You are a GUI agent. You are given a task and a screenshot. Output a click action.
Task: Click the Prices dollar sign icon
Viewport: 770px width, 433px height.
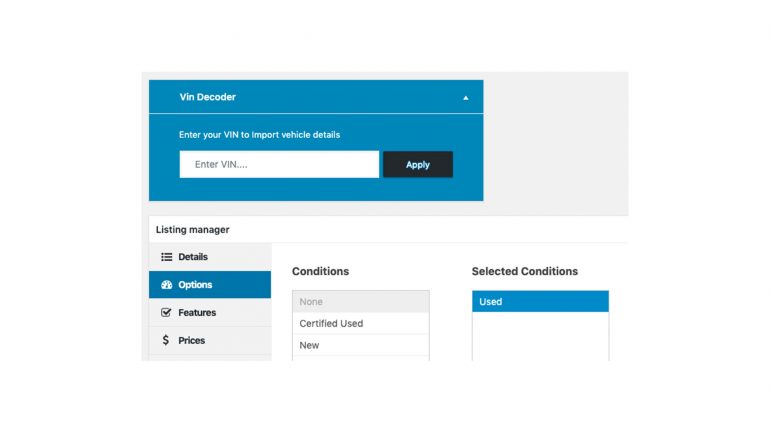tap(165, 340)
